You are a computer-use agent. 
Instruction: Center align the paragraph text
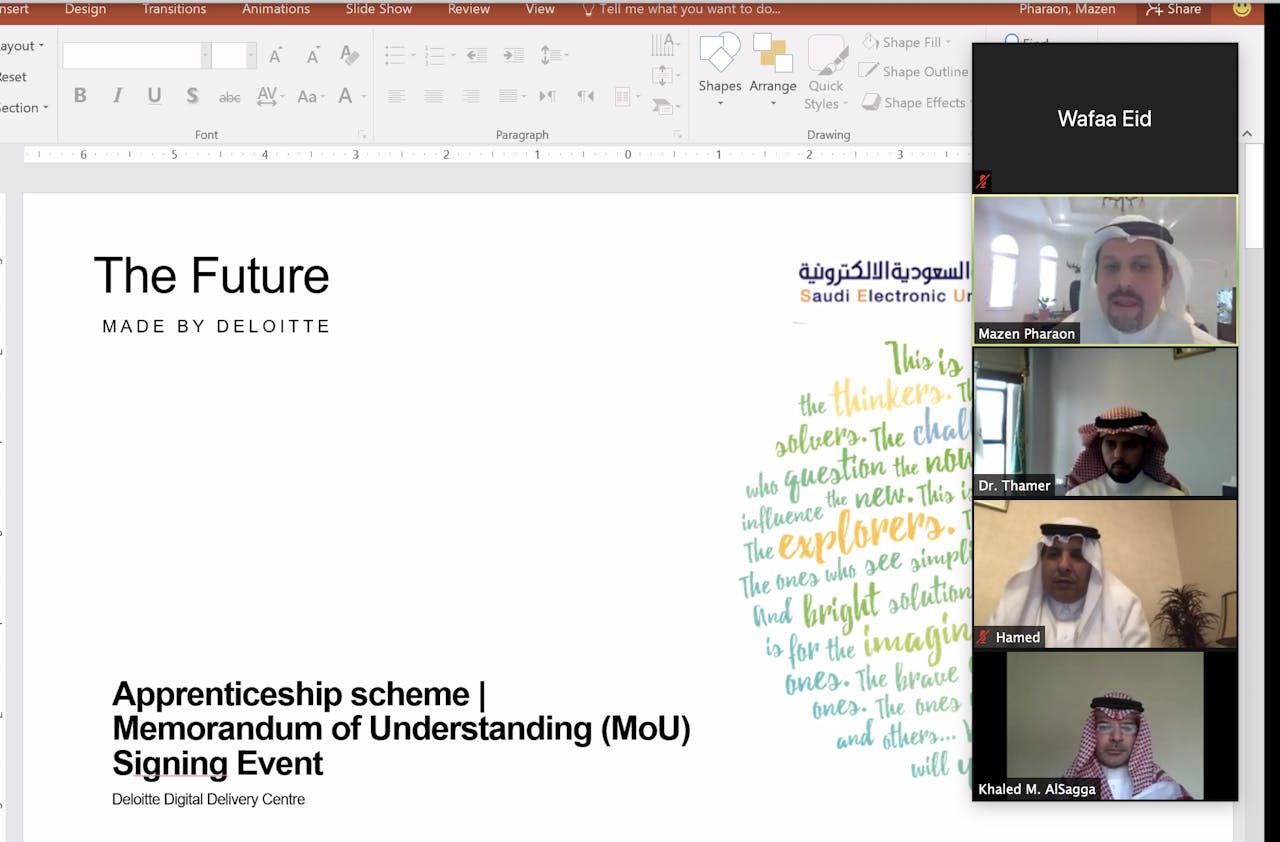[x=433, y=96]
